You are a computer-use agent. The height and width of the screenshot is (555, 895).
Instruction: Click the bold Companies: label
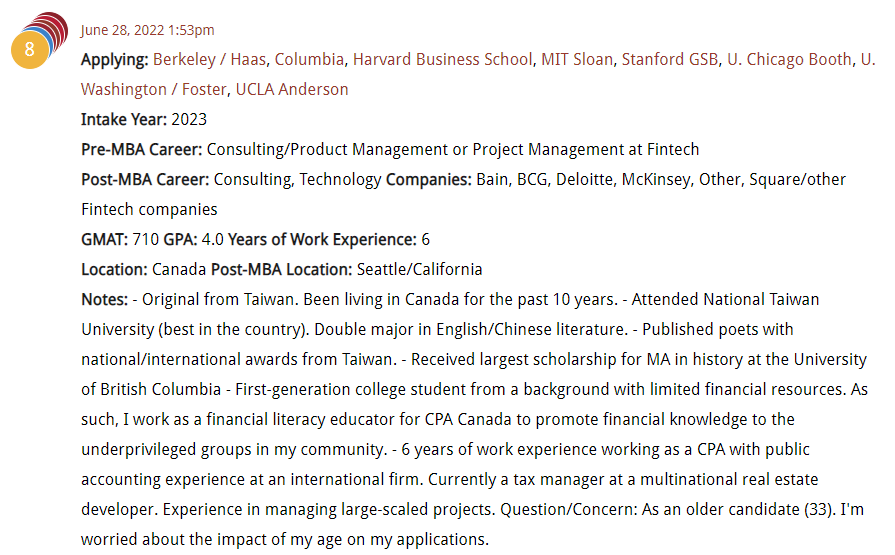click(x=429, y=179)
